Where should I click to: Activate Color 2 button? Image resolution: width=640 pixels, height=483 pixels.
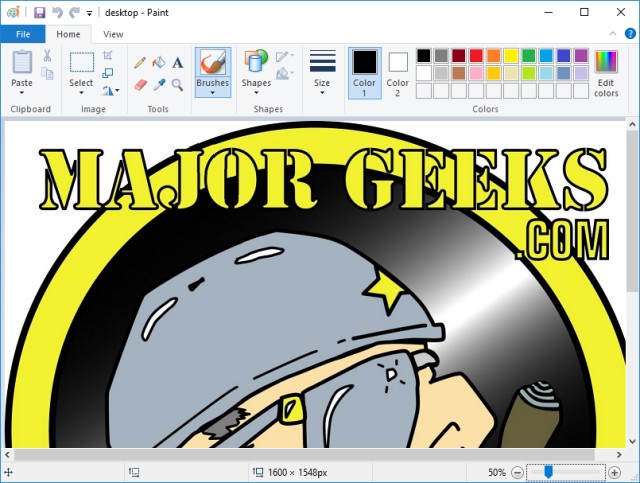pyautogui.click(x=398, y=73)
